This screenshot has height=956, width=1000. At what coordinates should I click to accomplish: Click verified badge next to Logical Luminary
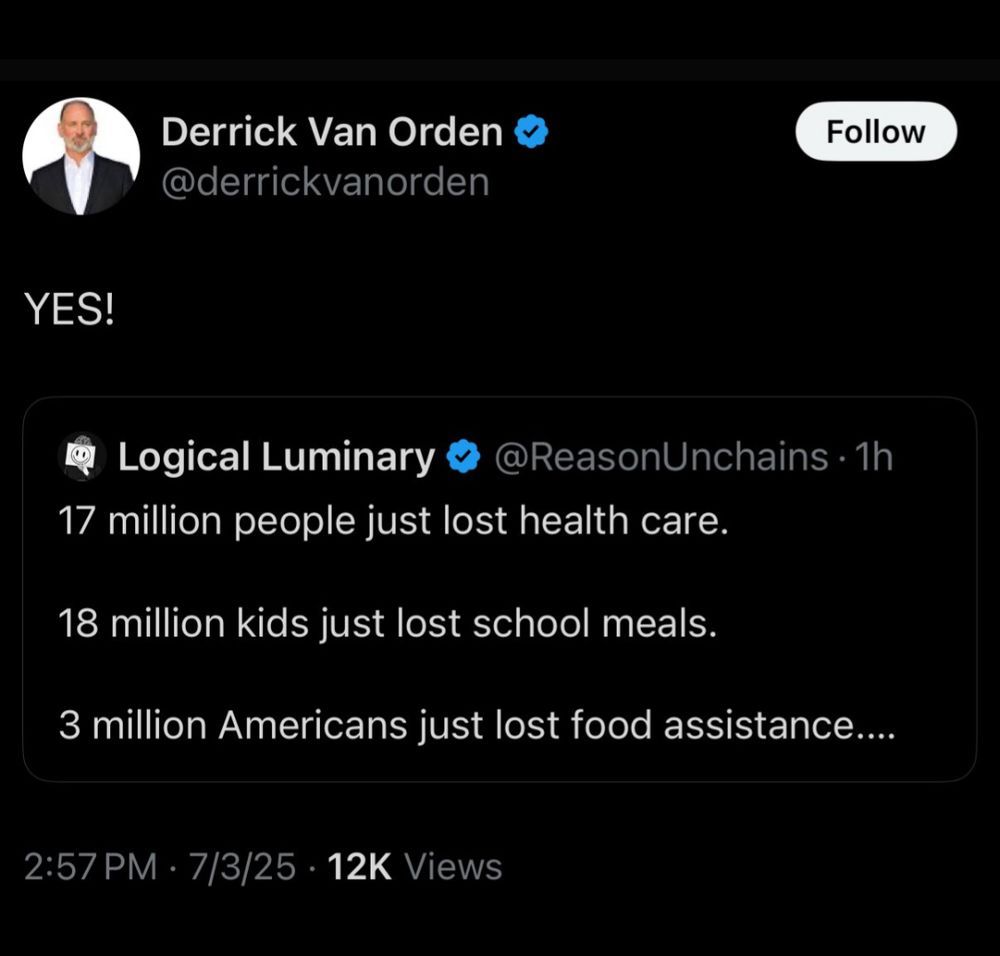[462, 457]
